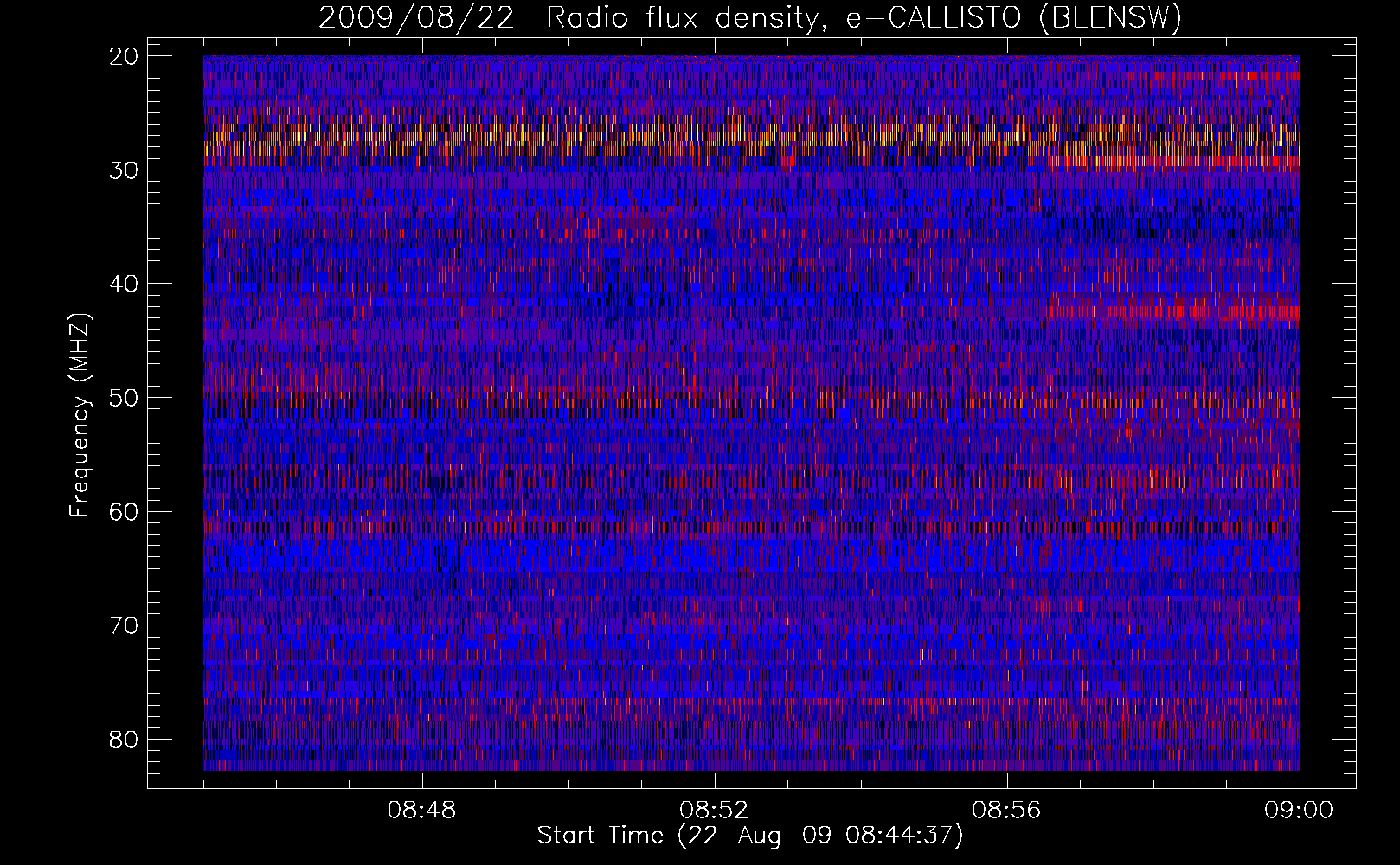Click the 70 frequency tick label
This screenshot has height=865, width=1400.
coord(125,625)
